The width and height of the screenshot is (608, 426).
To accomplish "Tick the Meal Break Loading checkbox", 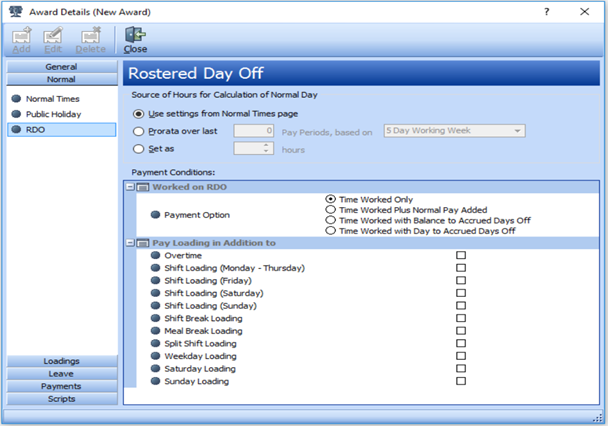I will point(461,331).
